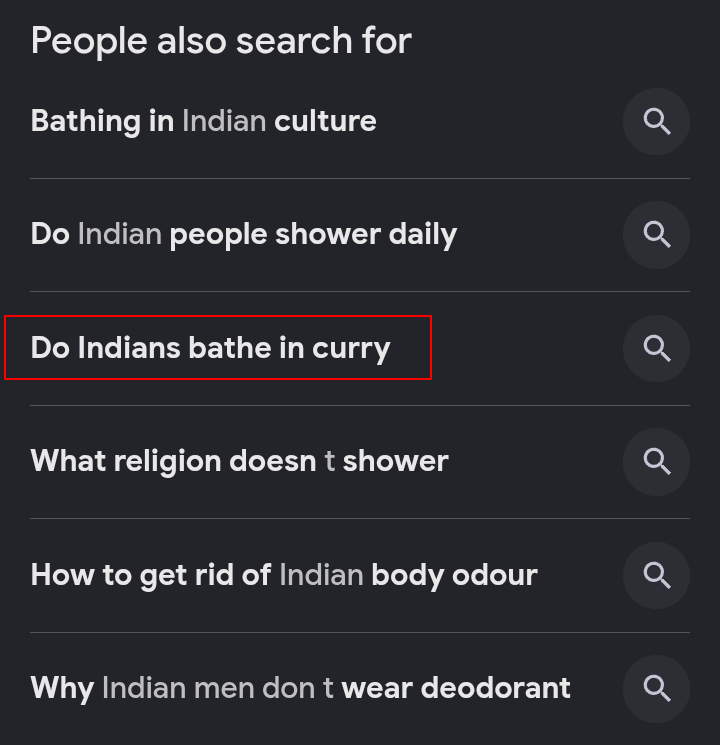Click the bold word culture in first suggestion
720x745 pixels.
326,121
